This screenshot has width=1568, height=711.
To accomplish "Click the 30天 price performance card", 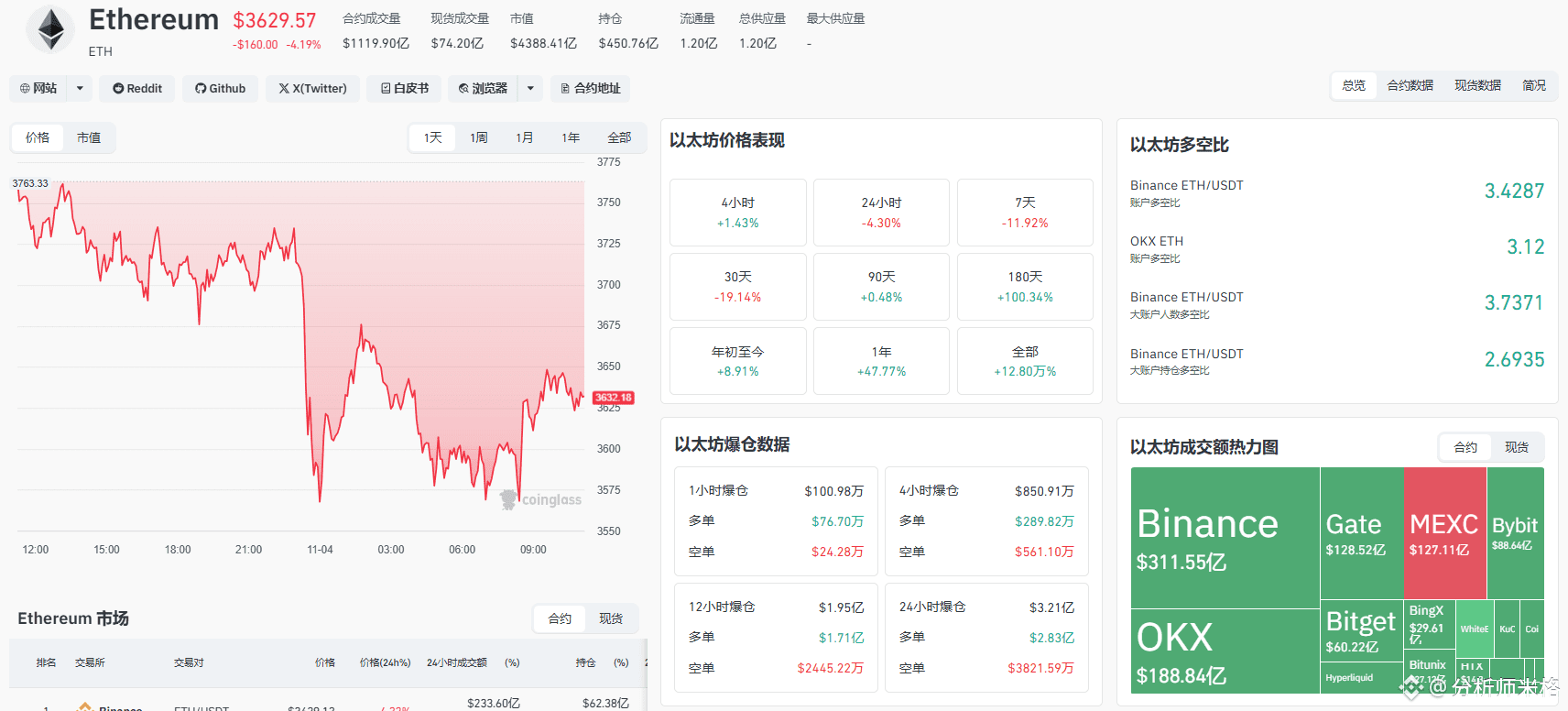I will tap(738, 287).
